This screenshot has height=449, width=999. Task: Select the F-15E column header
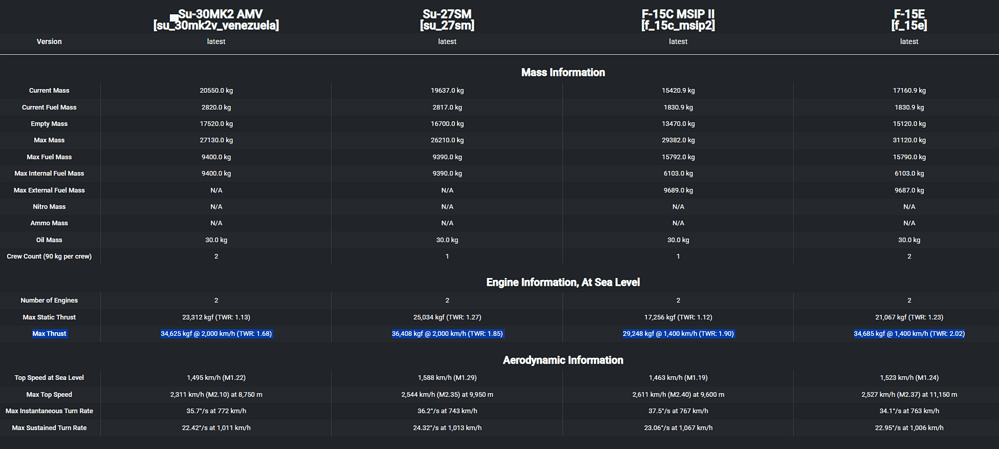[x=909, y=20]
